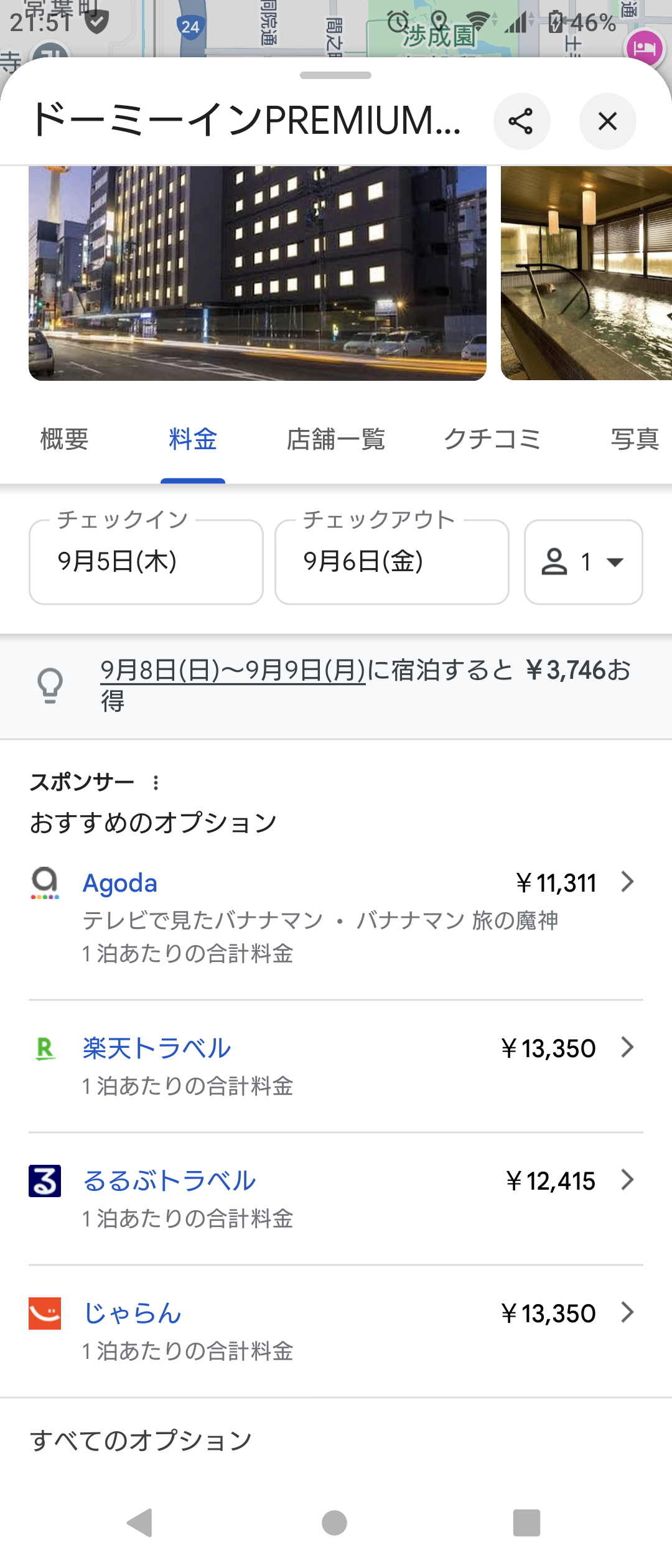Expand the るるぶトラベル ¥12,415 chevron

click(627, 1180)
